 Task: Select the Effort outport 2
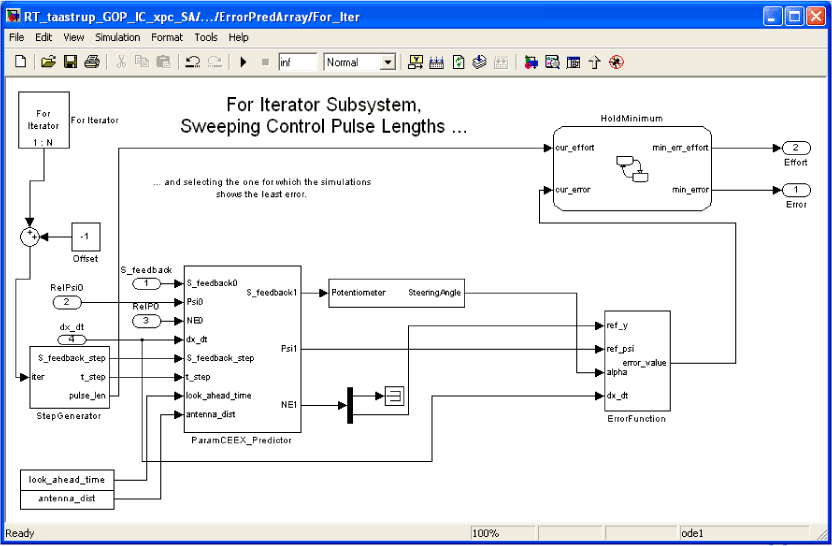796,148
